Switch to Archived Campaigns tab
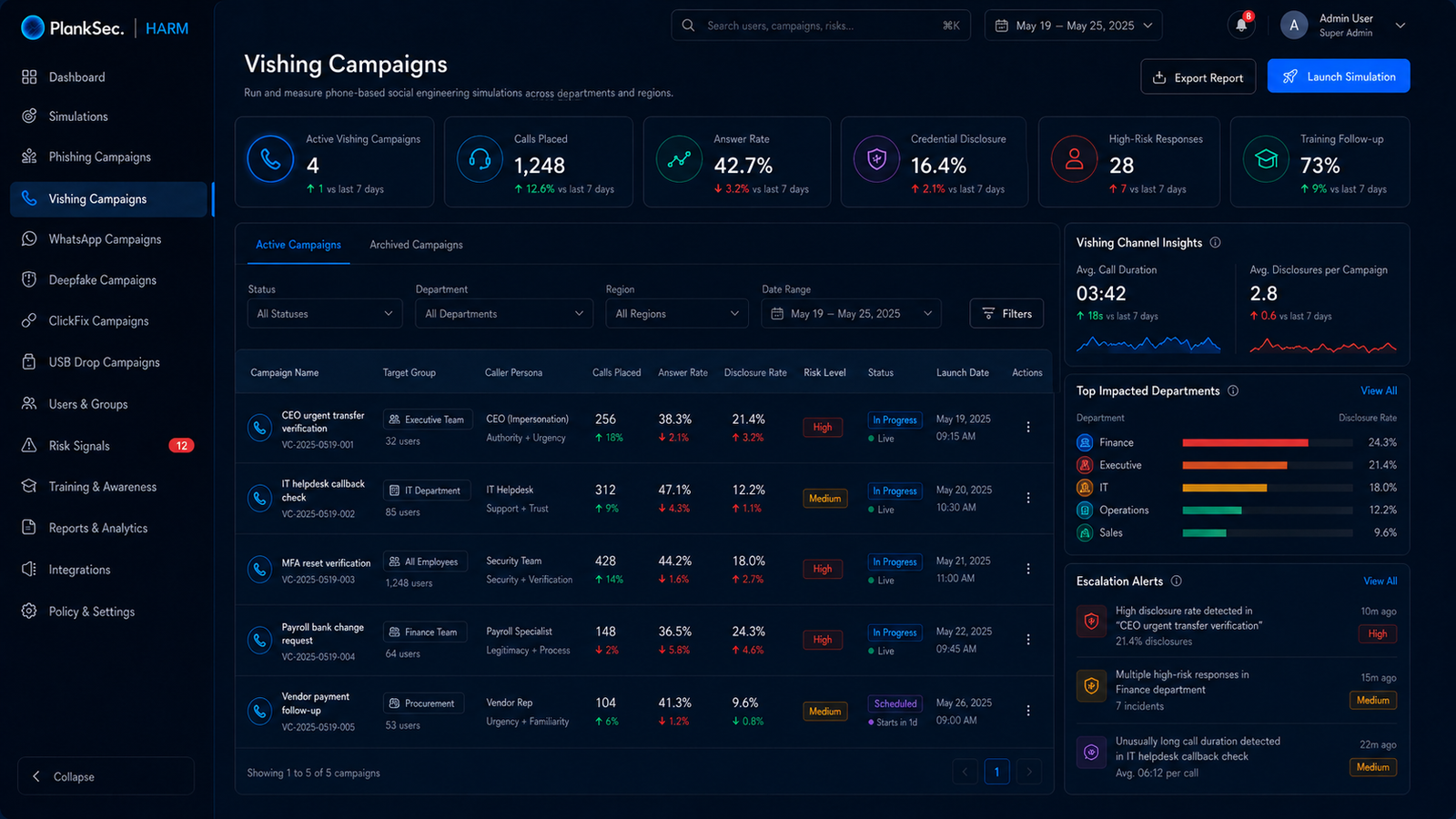The width and height of the screenshot is (1456, 819). click(416, 245)
